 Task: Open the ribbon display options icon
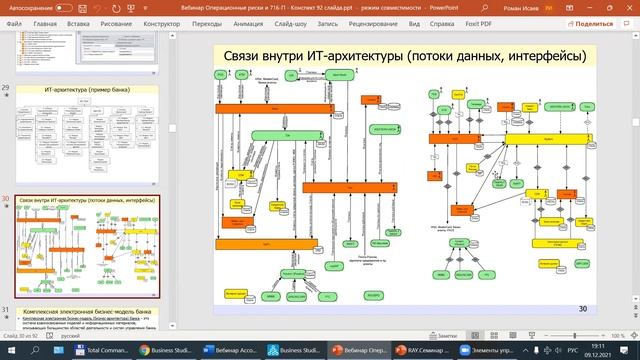(569, 8)
